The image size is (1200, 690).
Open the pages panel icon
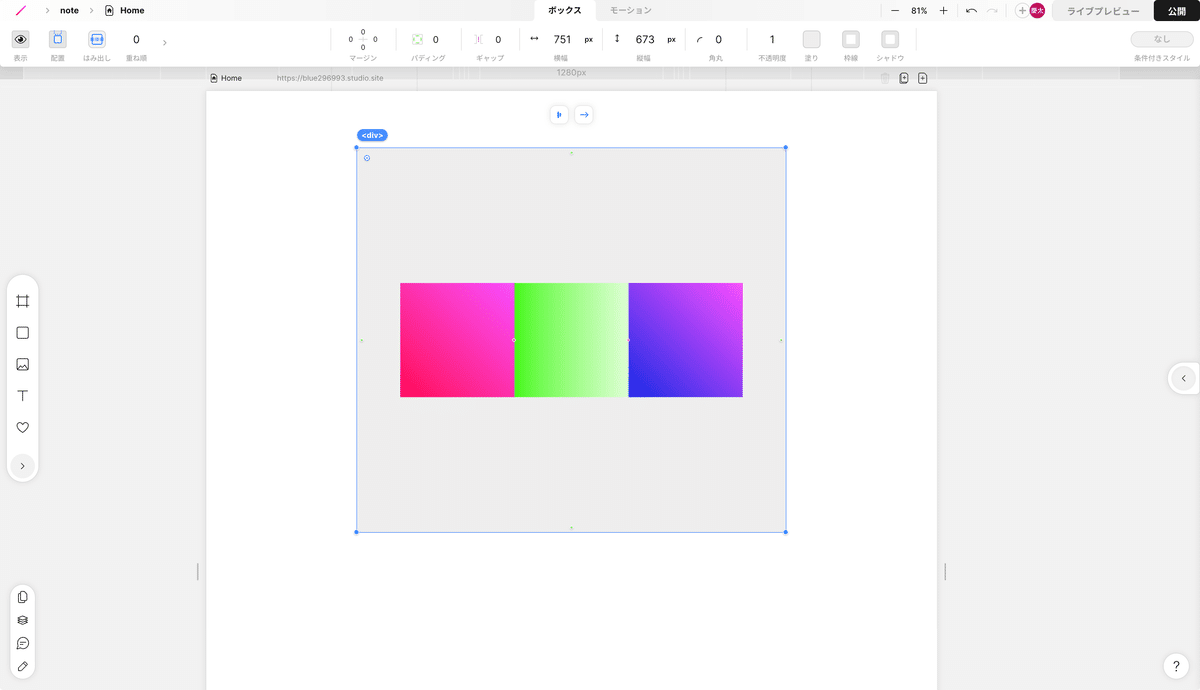22,597
